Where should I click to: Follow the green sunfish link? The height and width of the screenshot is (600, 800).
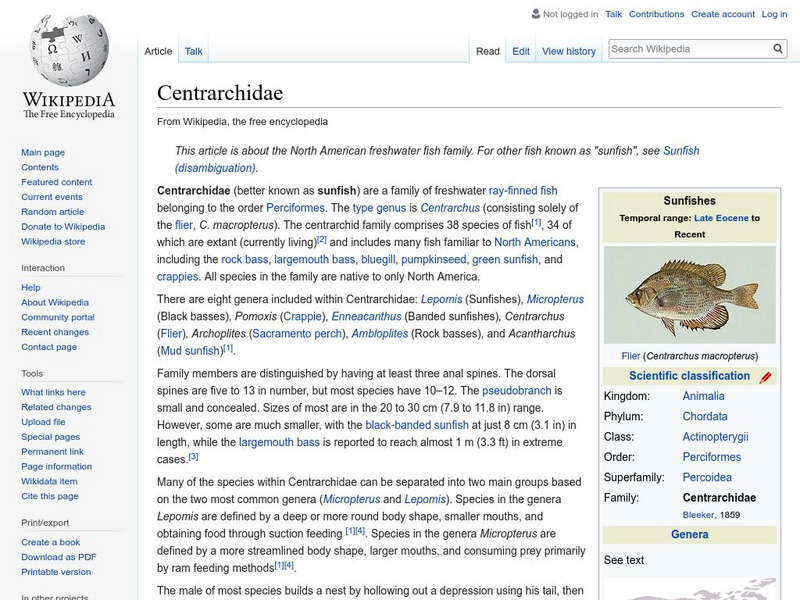(x=505, y=260)
